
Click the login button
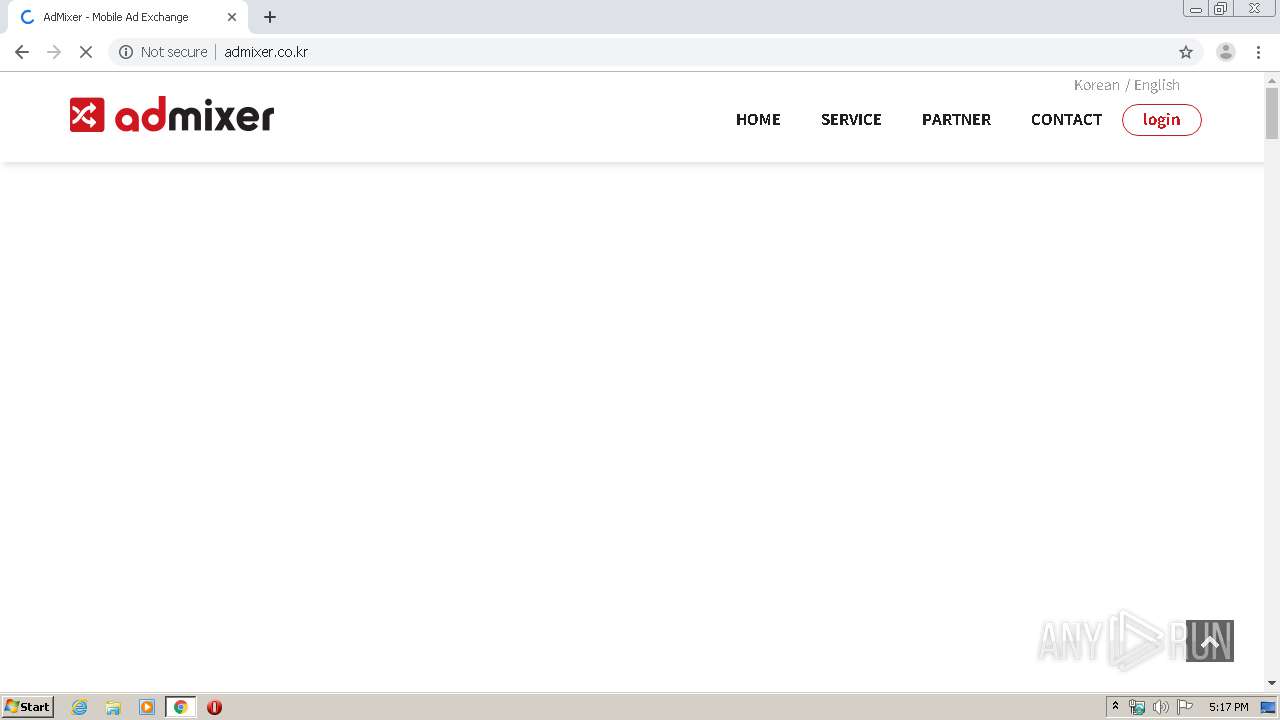pyautogui.click(x=1161, y=120)
